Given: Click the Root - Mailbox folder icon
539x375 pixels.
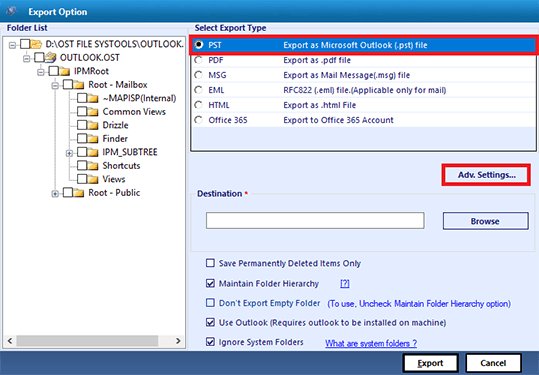Looking at the screenshot, I should tap(79, 85).
